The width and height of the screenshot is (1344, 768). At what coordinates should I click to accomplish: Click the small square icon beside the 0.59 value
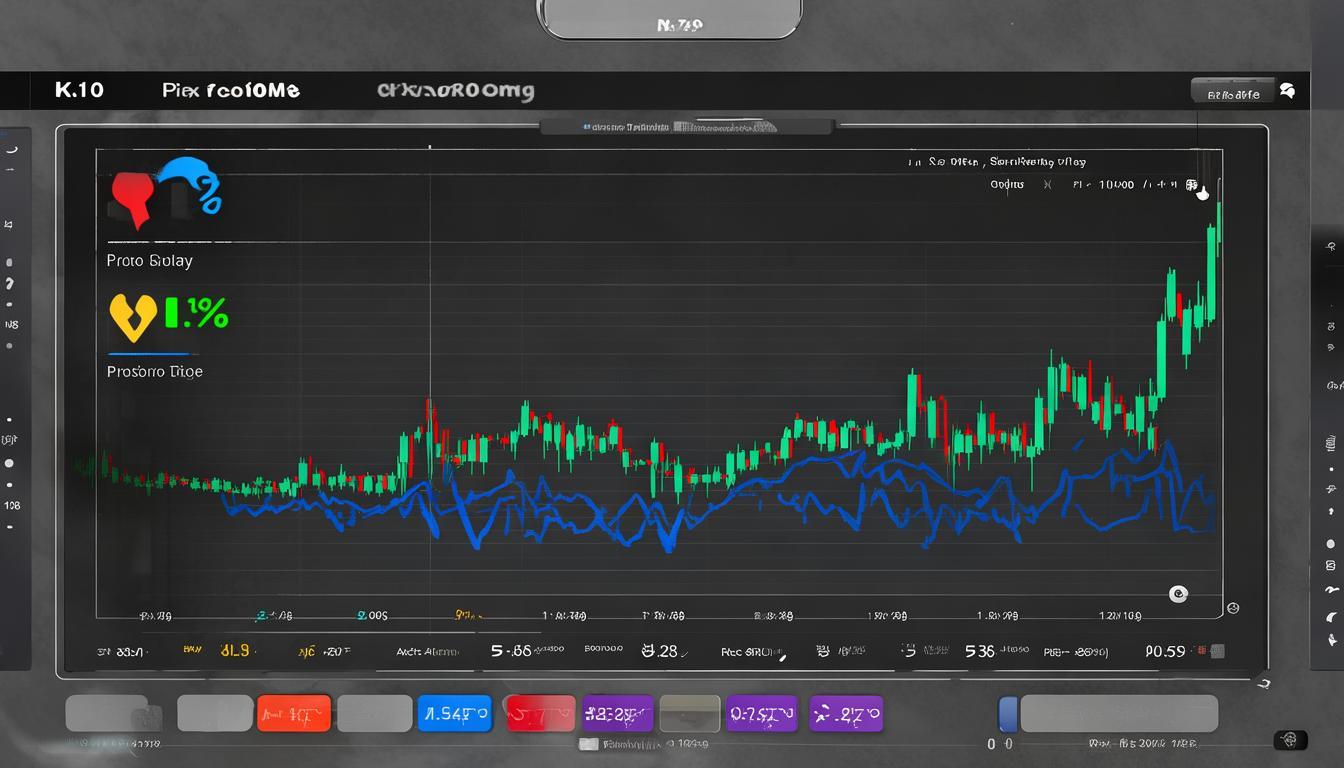pos(1216,651)
